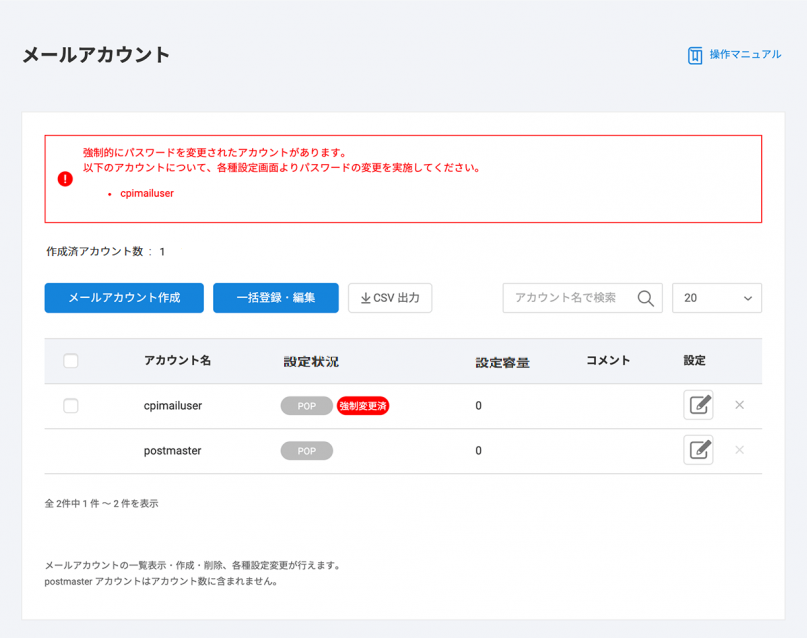The width and height of the screenshot is (807, 638).
Task: Check the cpimailuser row checkbox
Action: click(x=71, y=406)
